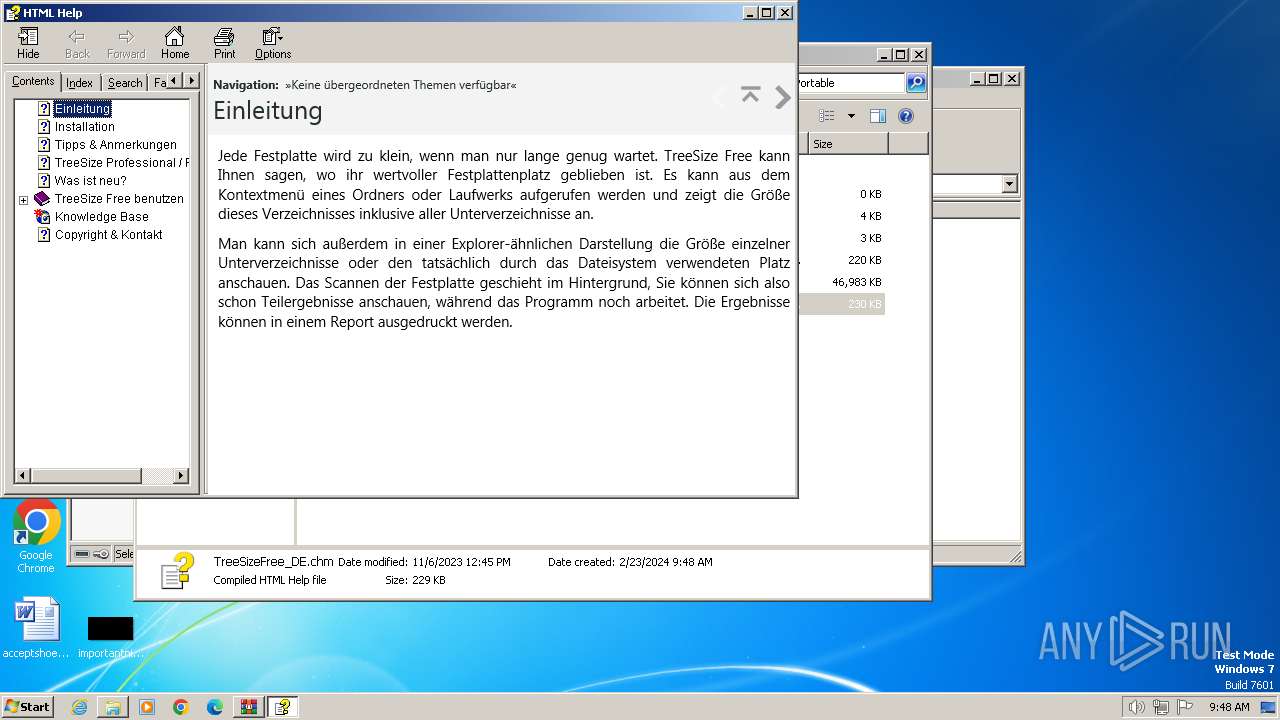Switch to the Search tab
This screenshot has height=720, width=1280.
click(125, 83)
